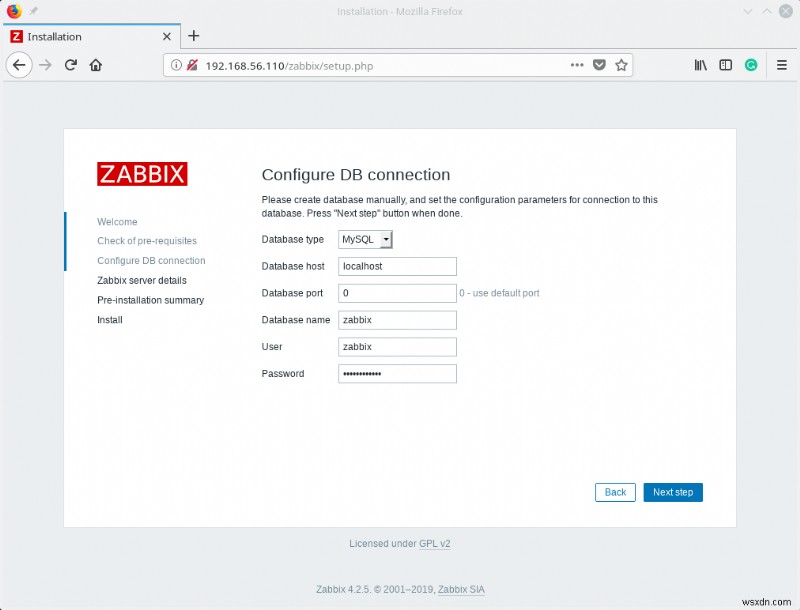Click the Back button
Viewport: 800px width, 610px height.
point(615,492)
